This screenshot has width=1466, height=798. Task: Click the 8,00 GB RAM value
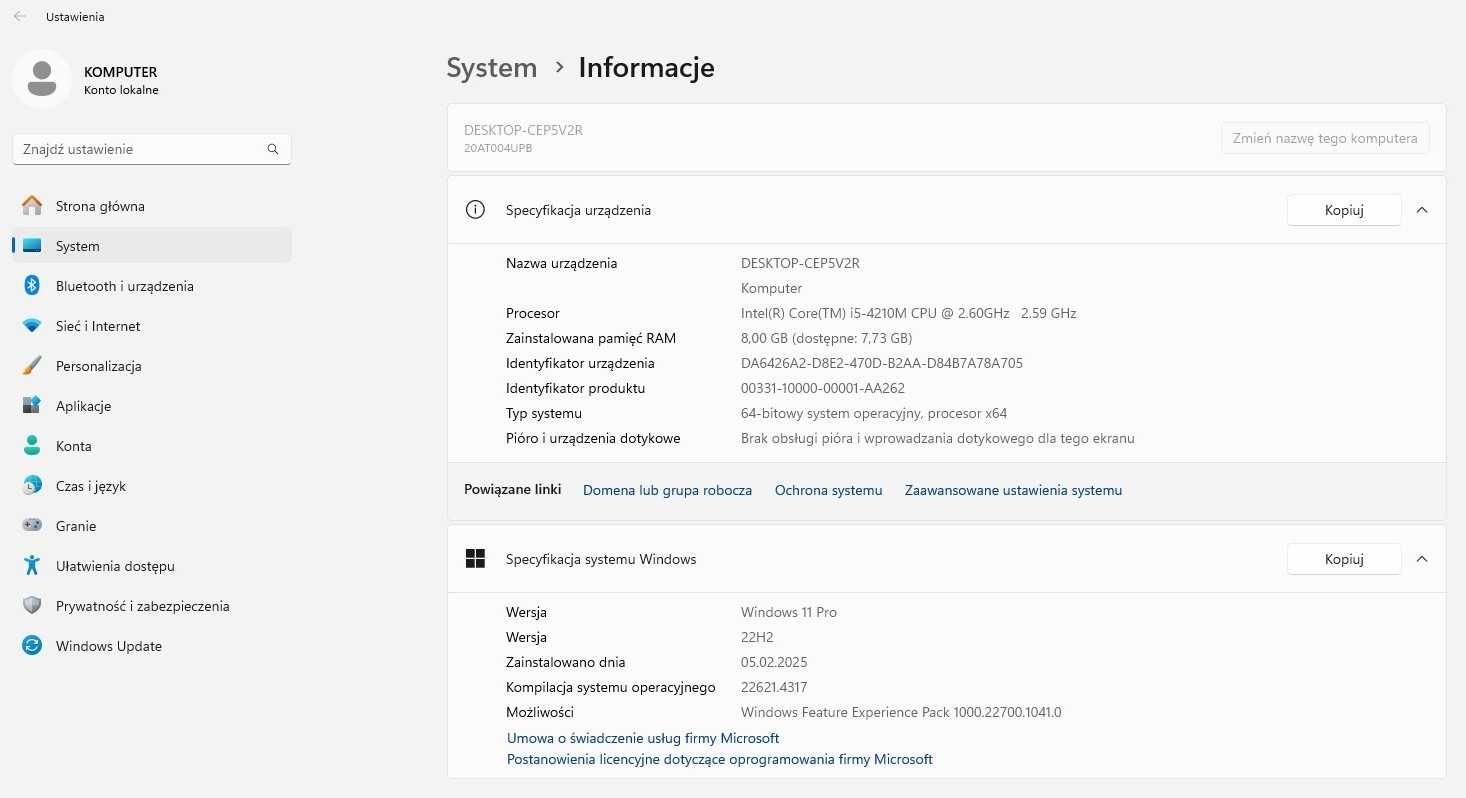pos(826,338)
